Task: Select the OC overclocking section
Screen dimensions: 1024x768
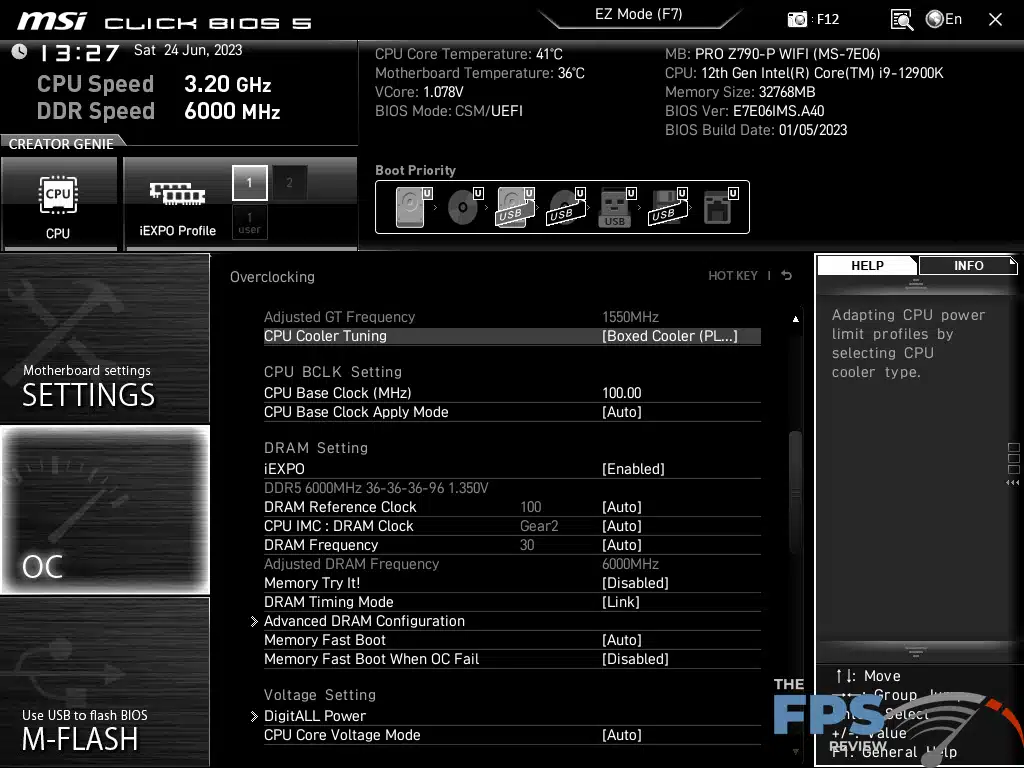Action: (x=104, y=510)
